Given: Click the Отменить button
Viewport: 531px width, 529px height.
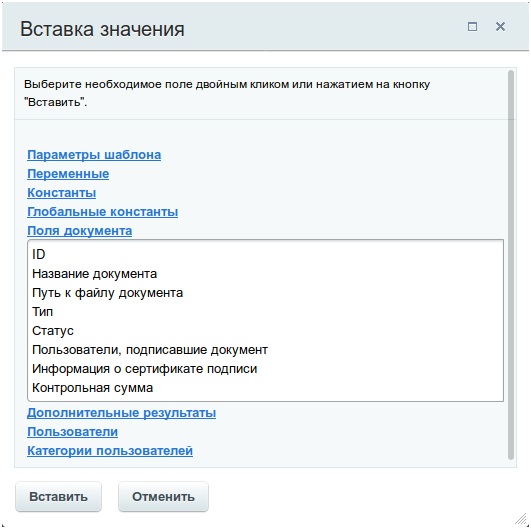Looking at the screenshot, I should click(163, 496).
